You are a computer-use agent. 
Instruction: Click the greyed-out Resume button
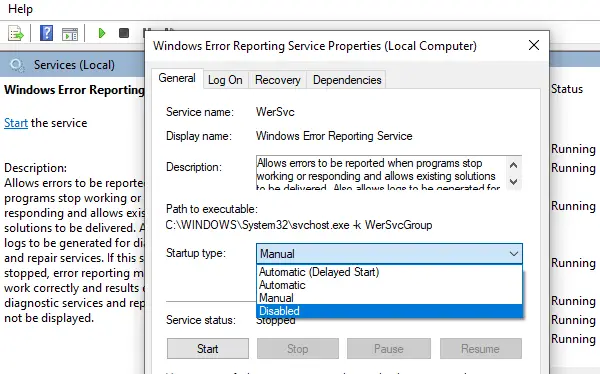point(481,349)
